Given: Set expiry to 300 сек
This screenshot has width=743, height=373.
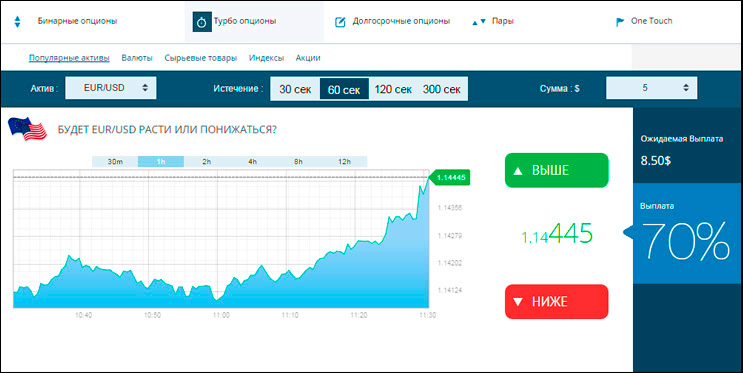Looking at the screenshot, I should (442, 89).
